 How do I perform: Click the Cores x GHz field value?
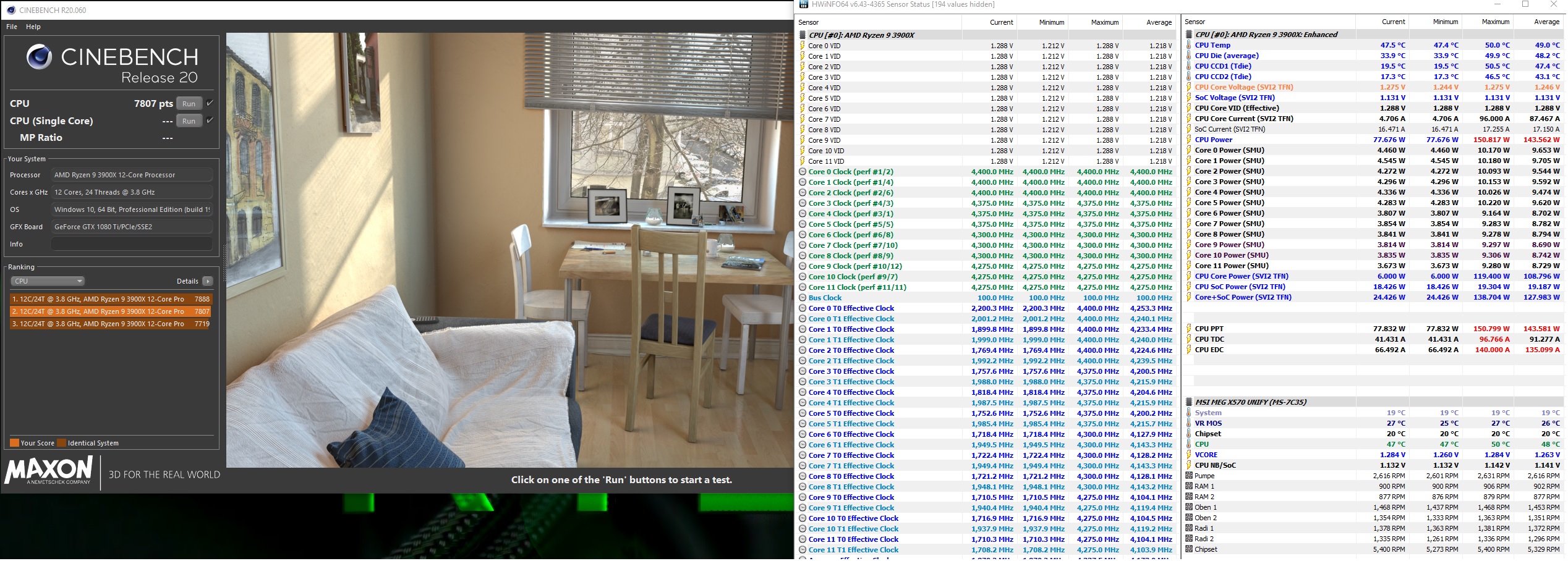tap(132, 192)
